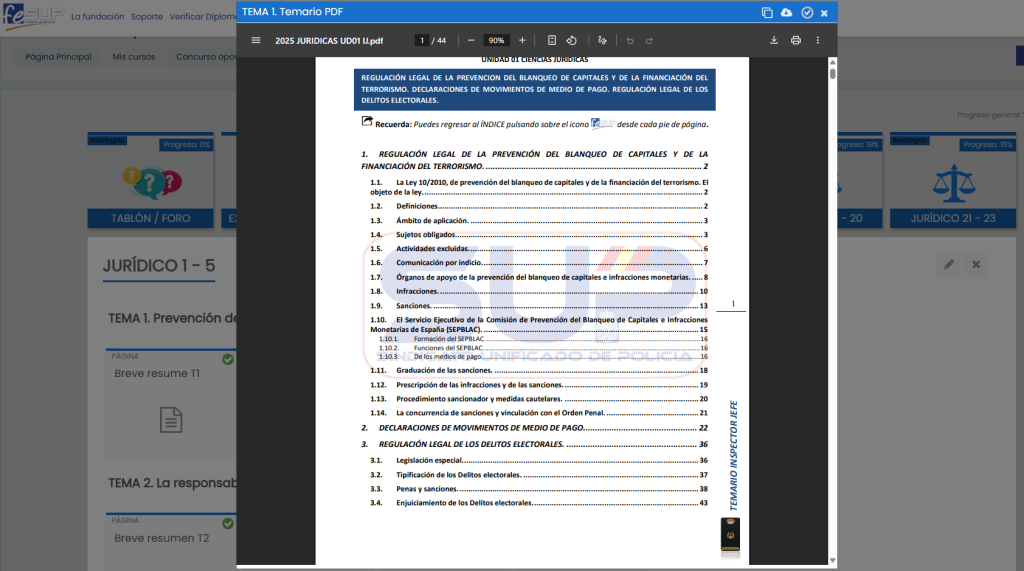This screenshot has width=1024, height=571.
Task: Jump to 'Sujetos obligados' in the index
Action: tap(427, 234)
